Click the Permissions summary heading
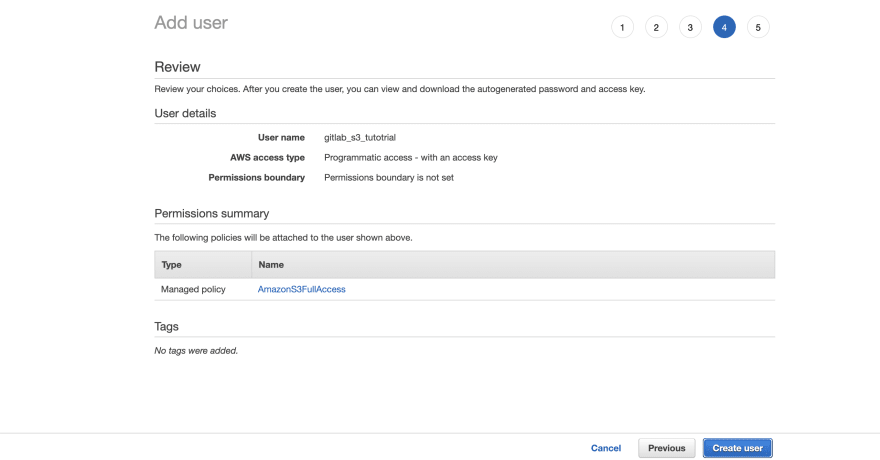 point(212,213)
